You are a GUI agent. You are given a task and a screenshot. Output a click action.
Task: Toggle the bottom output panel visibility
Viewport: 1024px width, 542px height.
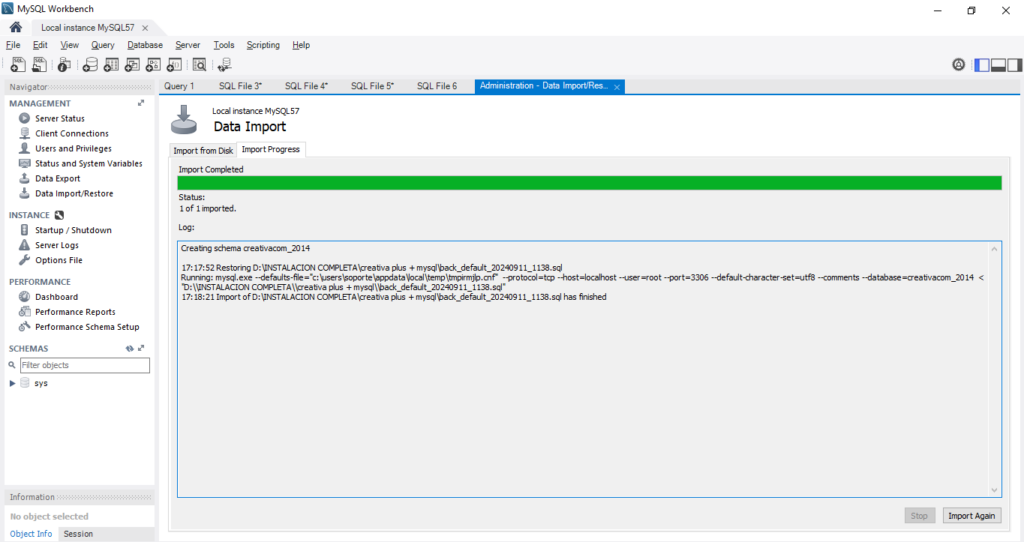click(x=999, y=65)
